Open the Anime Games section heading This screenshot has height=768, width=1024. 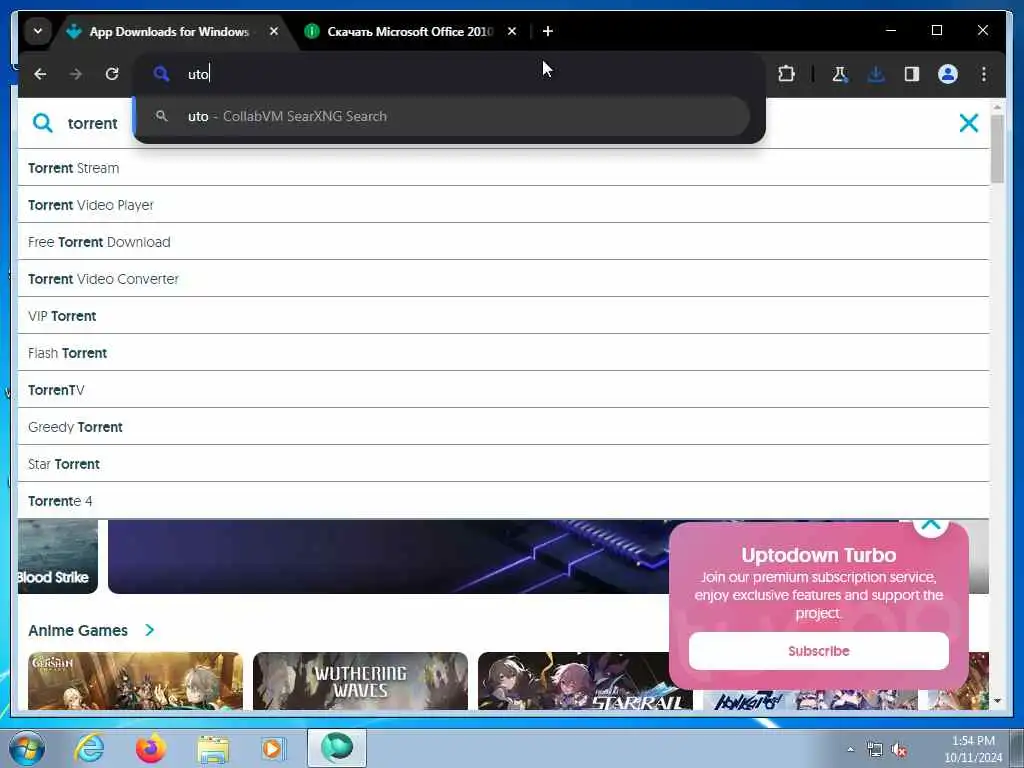pyautogui.click(x=78, y=630)
